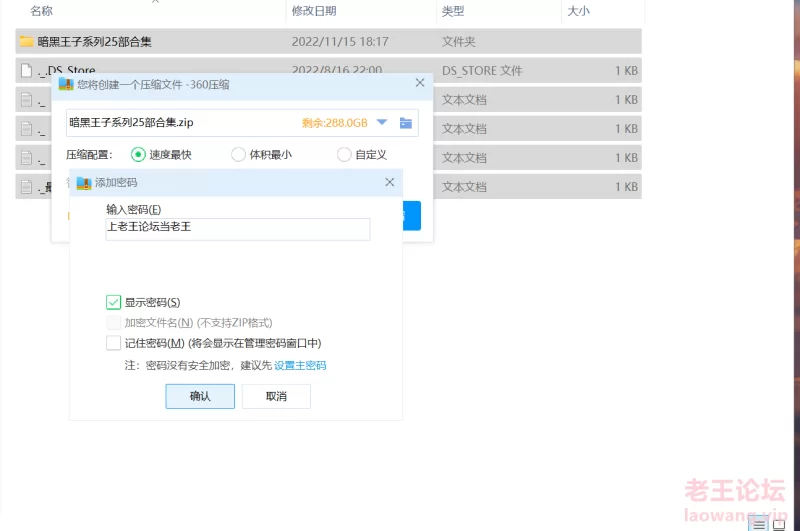
Task: Select the 速度最快 compression option
Action: 138,155
